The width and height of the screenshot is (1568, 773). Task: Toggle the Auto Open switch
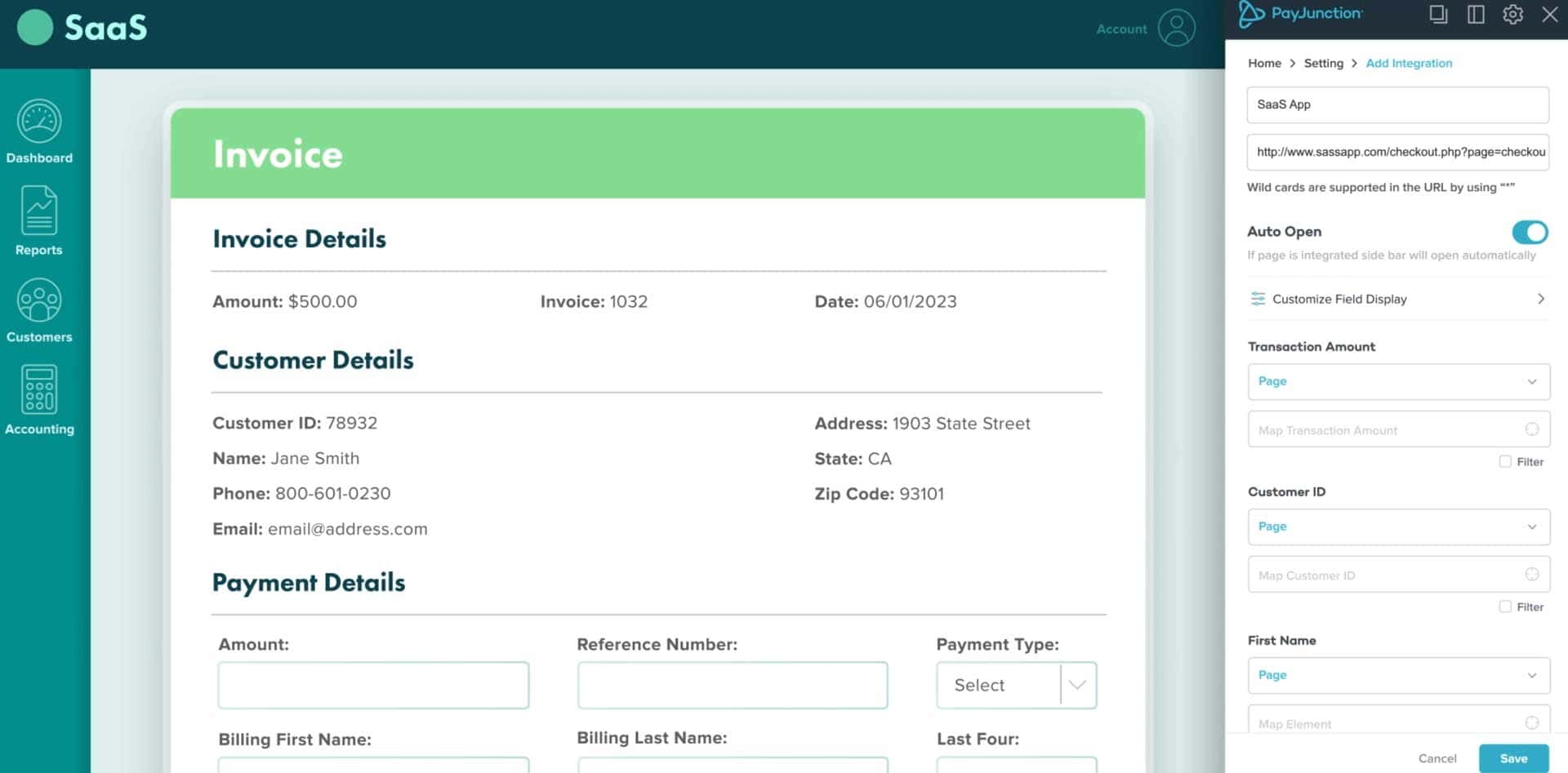(x=1530, y=232)
